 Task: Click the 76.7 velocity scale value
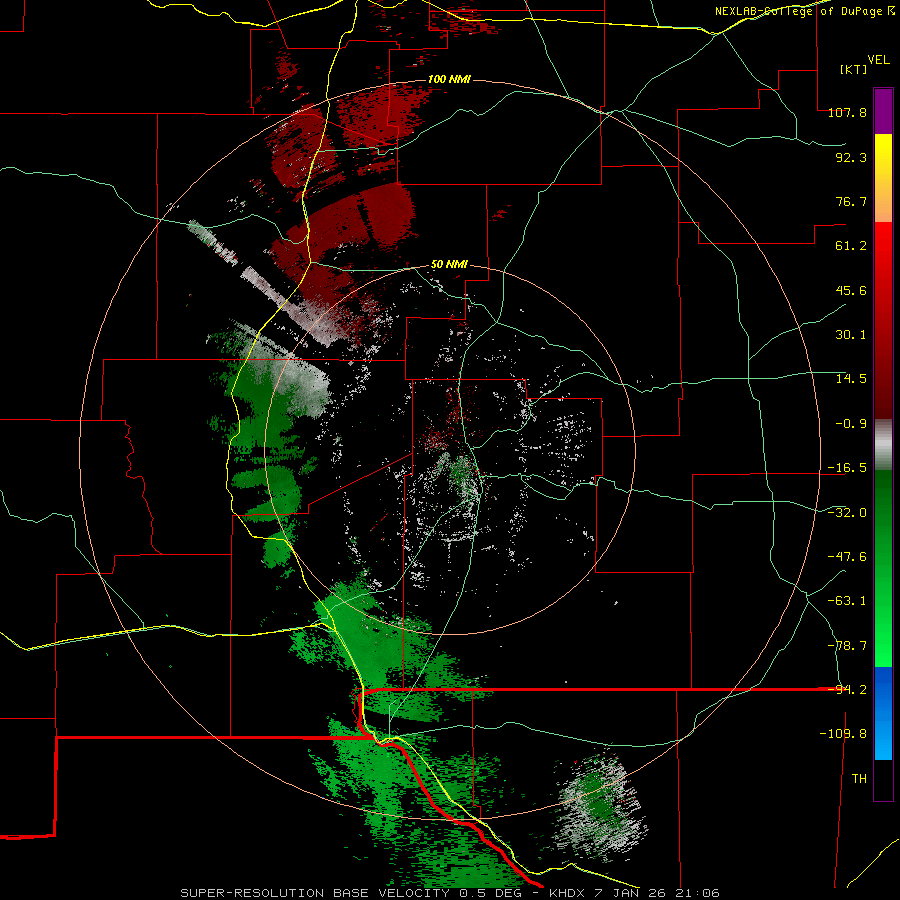tap(851, 201)
